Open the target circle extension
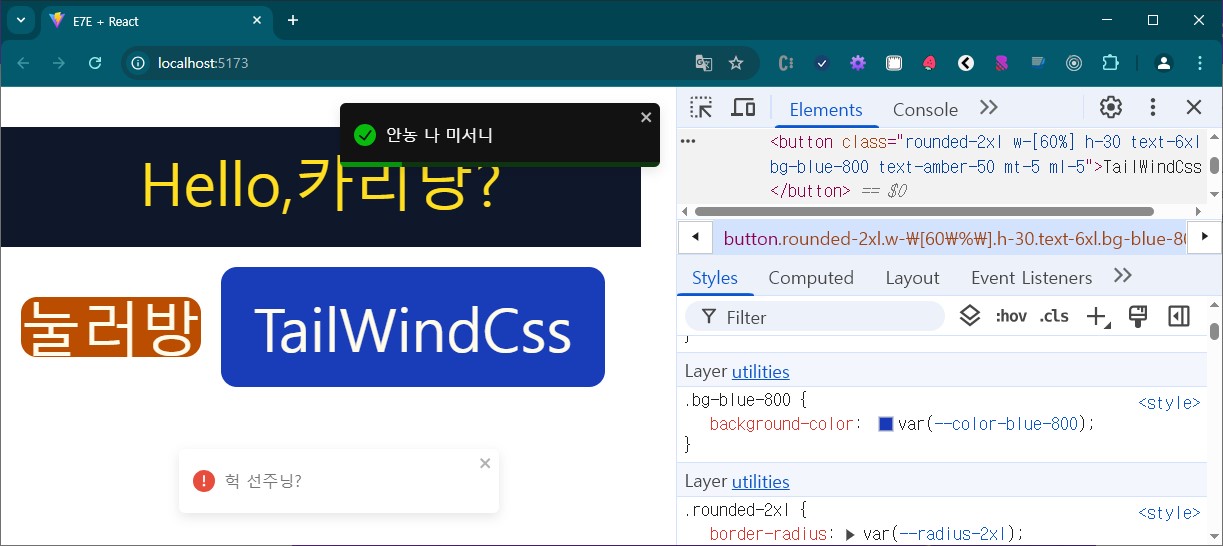 coord(1074,63)
